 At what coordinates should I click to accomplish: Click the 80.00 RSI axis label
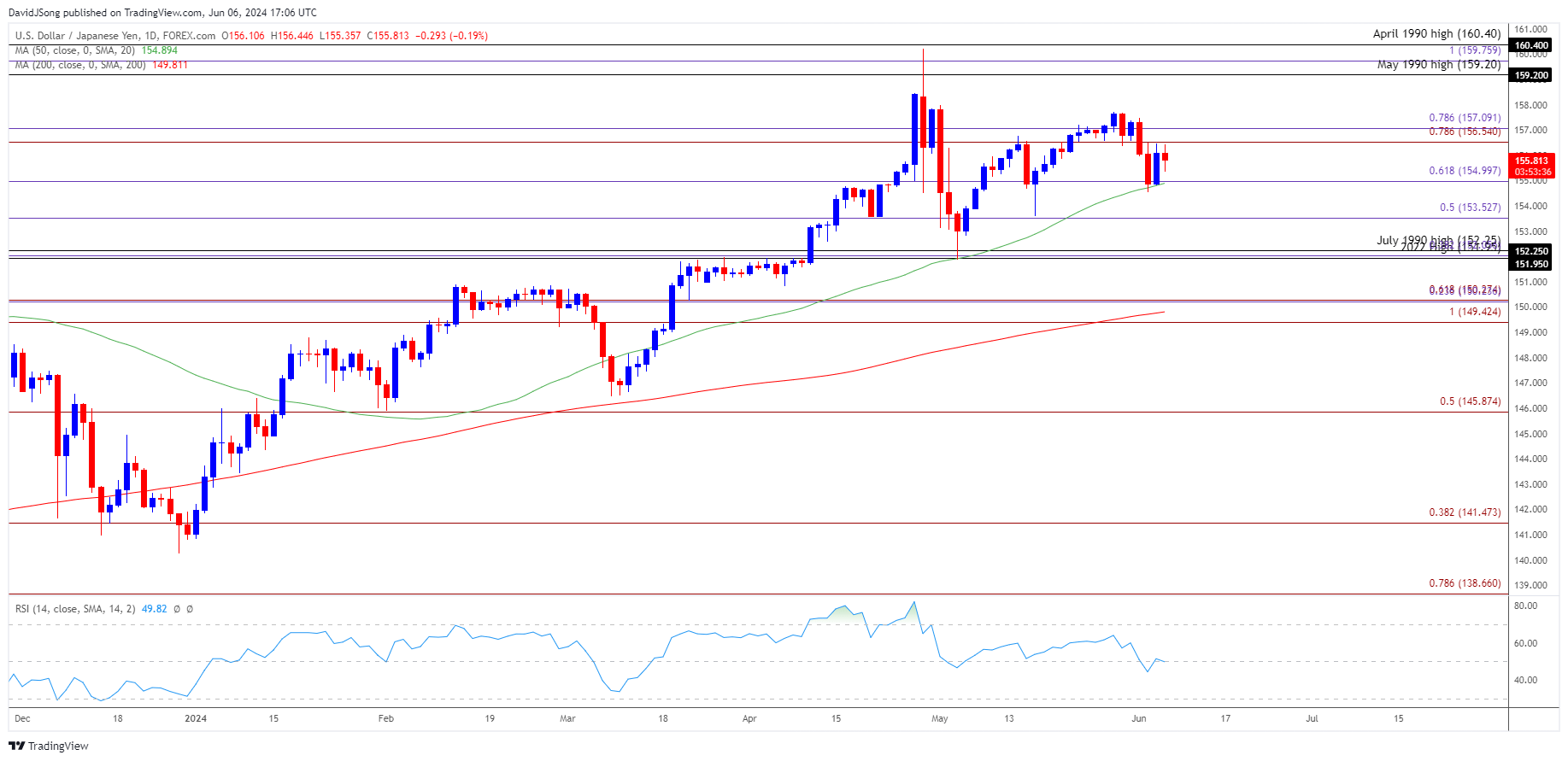(1525, 606)
